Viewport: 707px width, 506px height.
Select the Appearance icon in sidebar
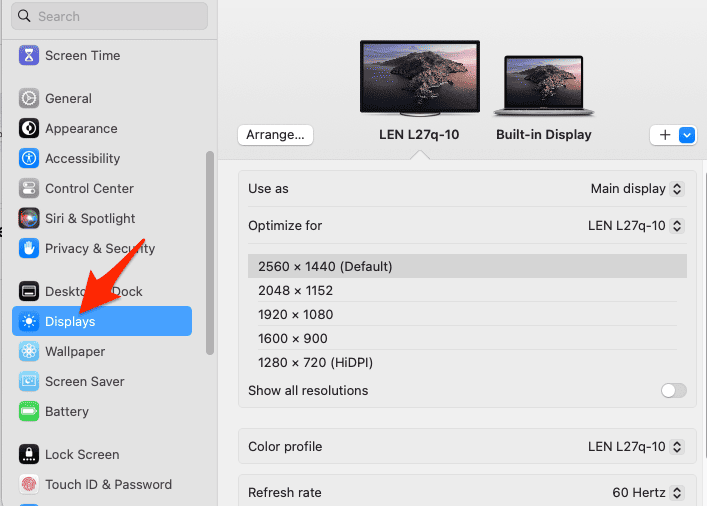coord(29,129)
